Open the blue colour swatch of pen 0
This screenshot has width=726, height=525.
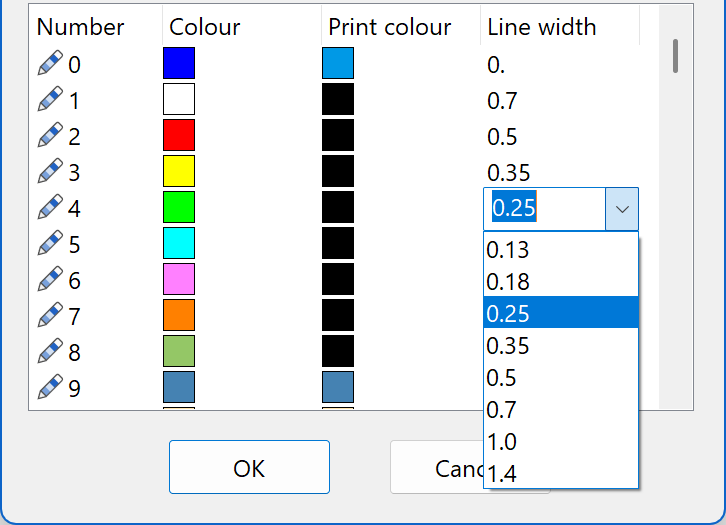tap(179, 63)
